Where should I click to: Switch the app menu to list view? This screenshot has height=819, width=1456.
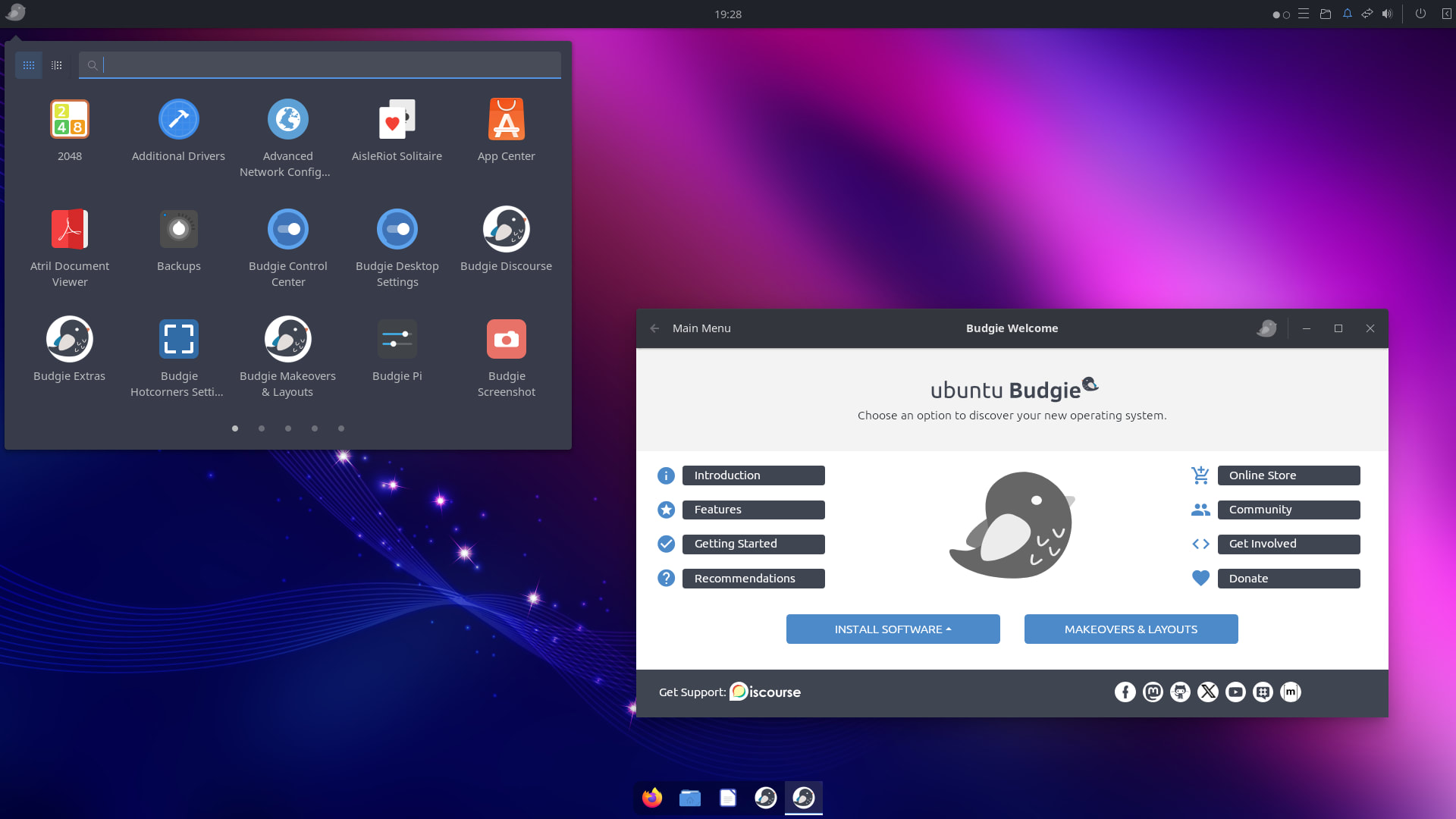(55, 65)
